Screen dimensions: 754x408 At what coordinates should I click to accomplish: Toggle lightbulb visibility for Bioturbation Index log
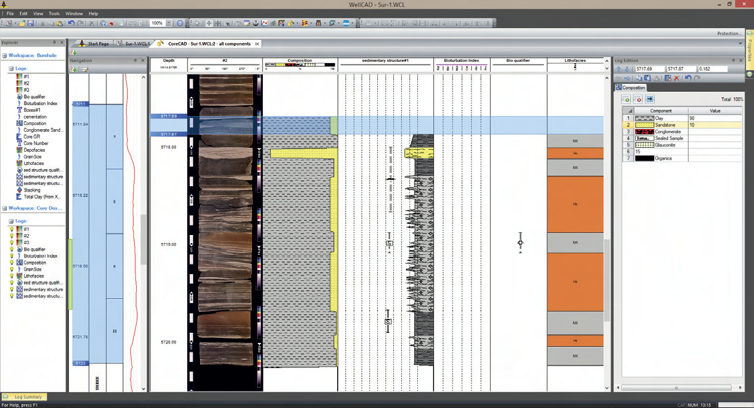12,256
